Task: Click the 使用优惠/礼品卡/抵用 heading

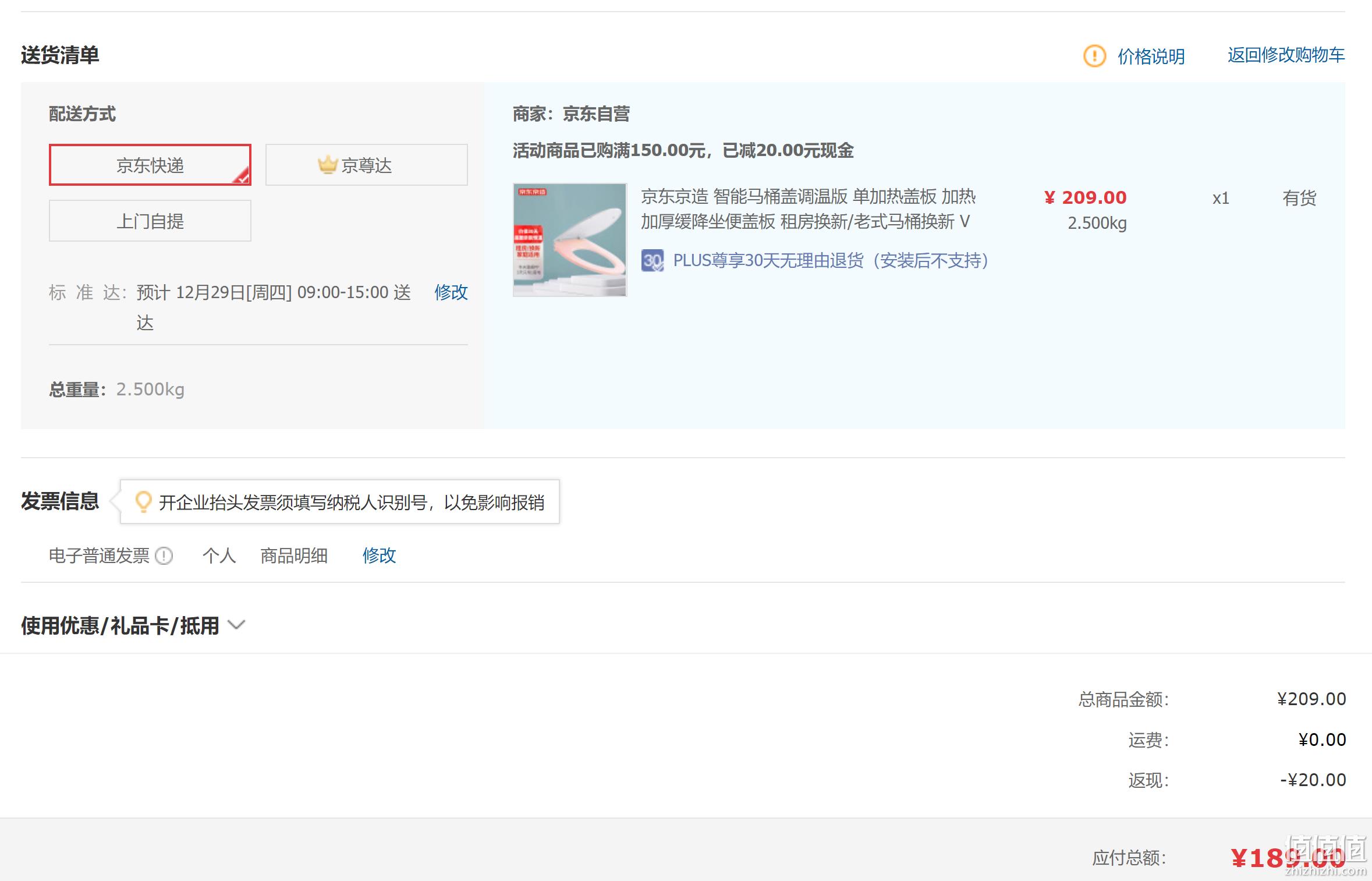Action: [x=120, y=626]
